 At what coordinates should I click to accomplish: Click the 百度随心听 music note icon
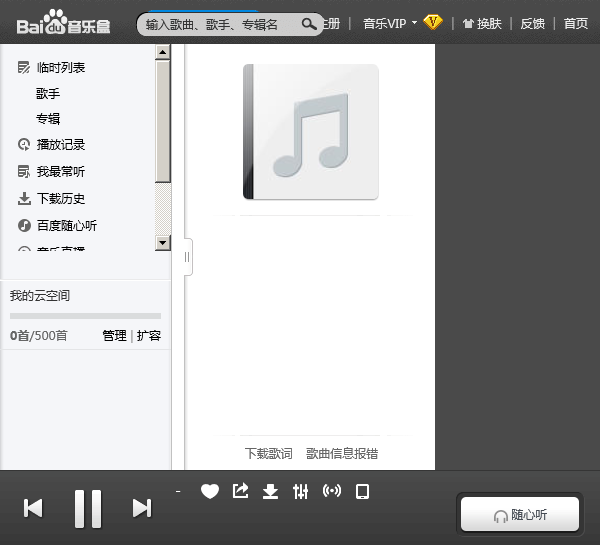(x=24, y=226)
